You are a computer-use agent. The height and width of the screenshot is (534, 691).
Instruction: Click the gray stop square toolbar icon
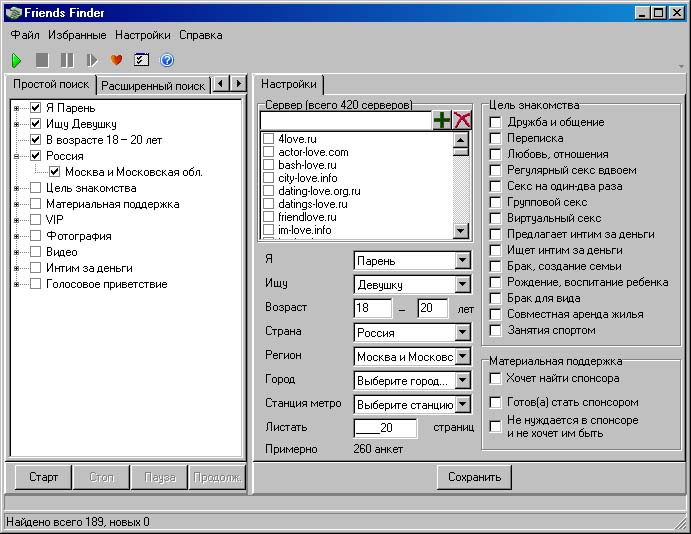tap(42, 60)
